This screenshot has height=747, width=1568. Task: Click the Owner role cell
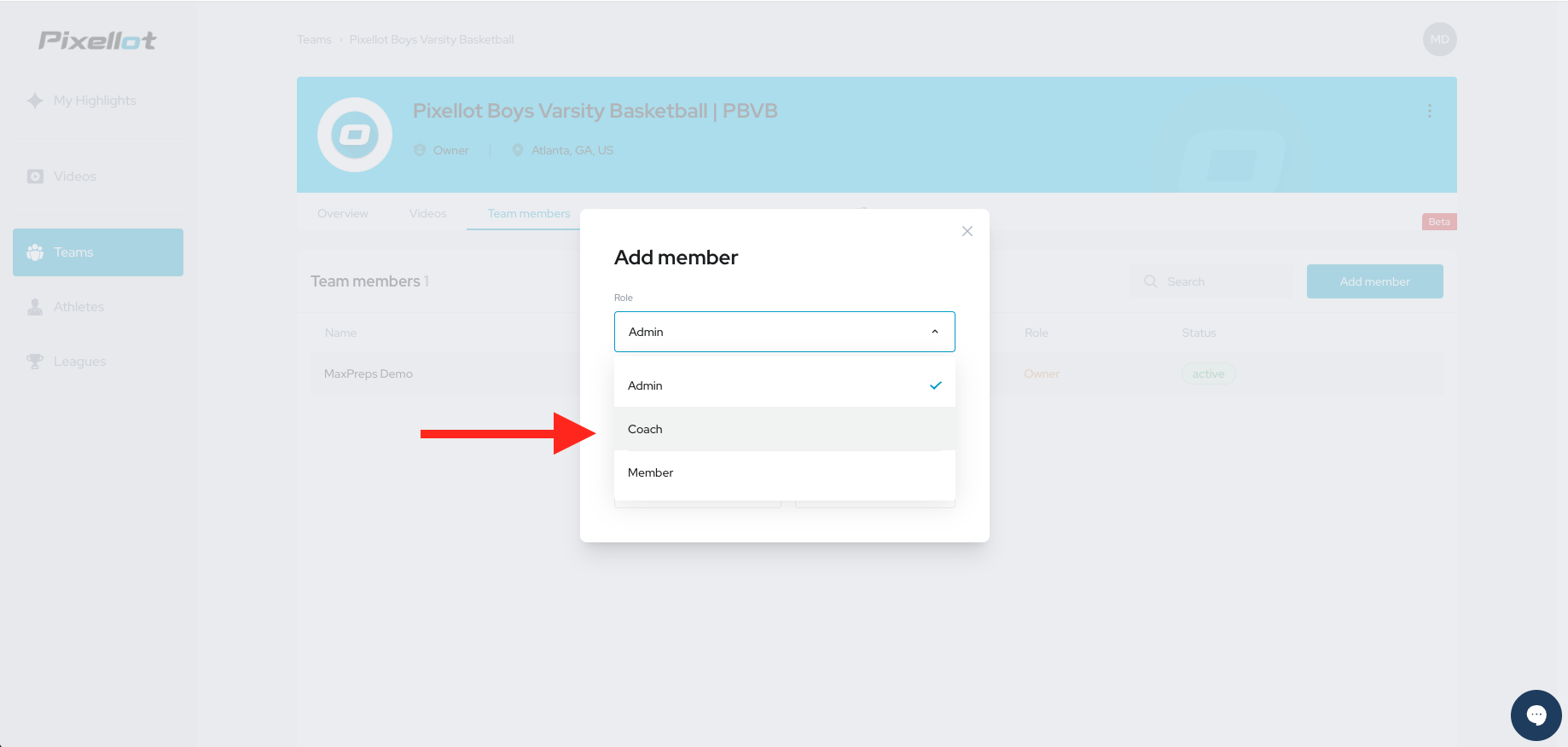point(1042,373)
